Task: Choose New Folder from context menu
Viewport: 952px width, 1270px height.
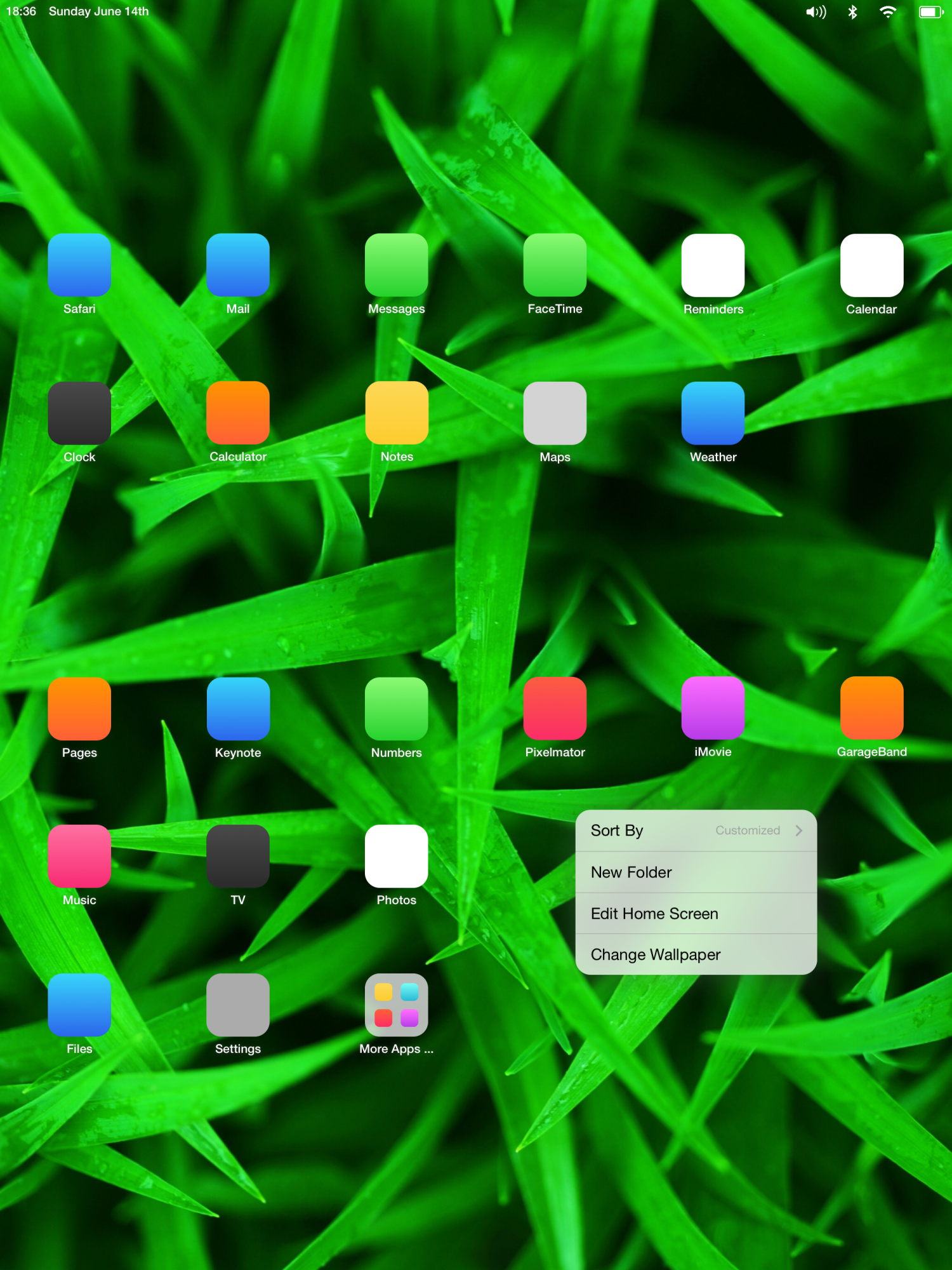Action: click(x=696, y=872)
